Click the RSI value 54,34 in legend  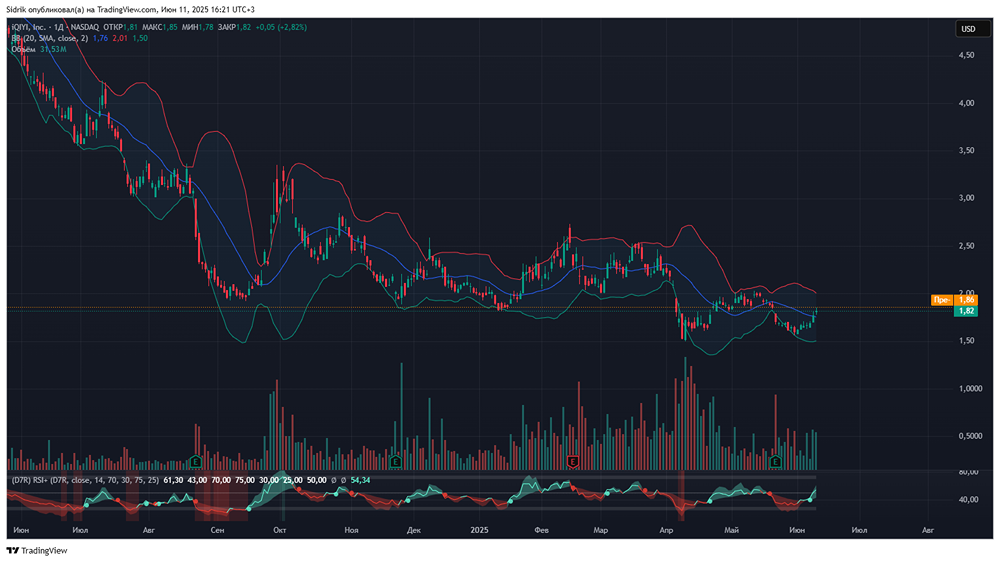[360, 480]
